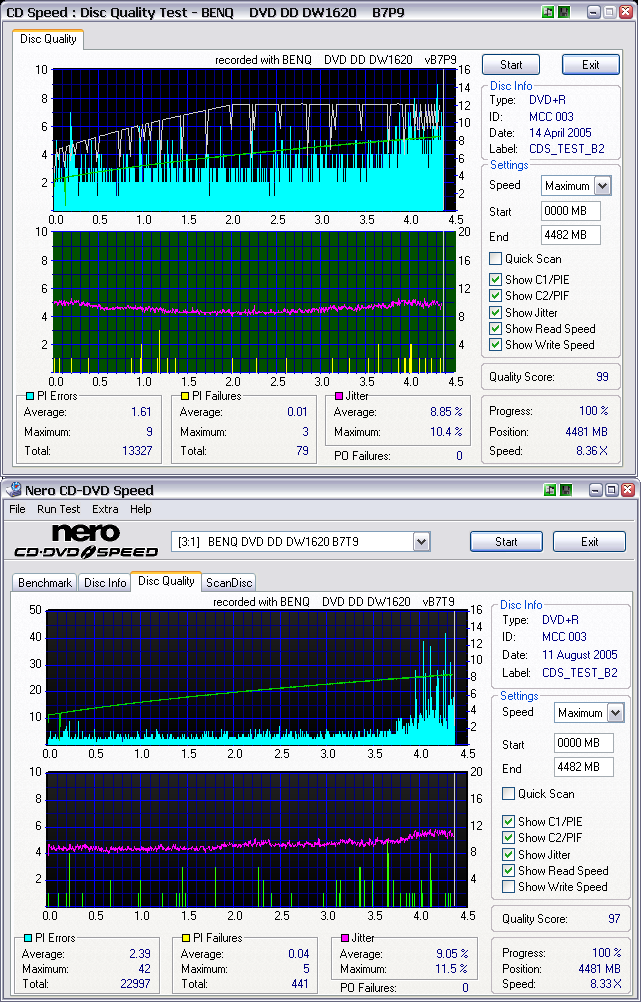Click the End MB field in the lower window
Viewport: 641px width, 1002px height.
(x=583, y=768)
